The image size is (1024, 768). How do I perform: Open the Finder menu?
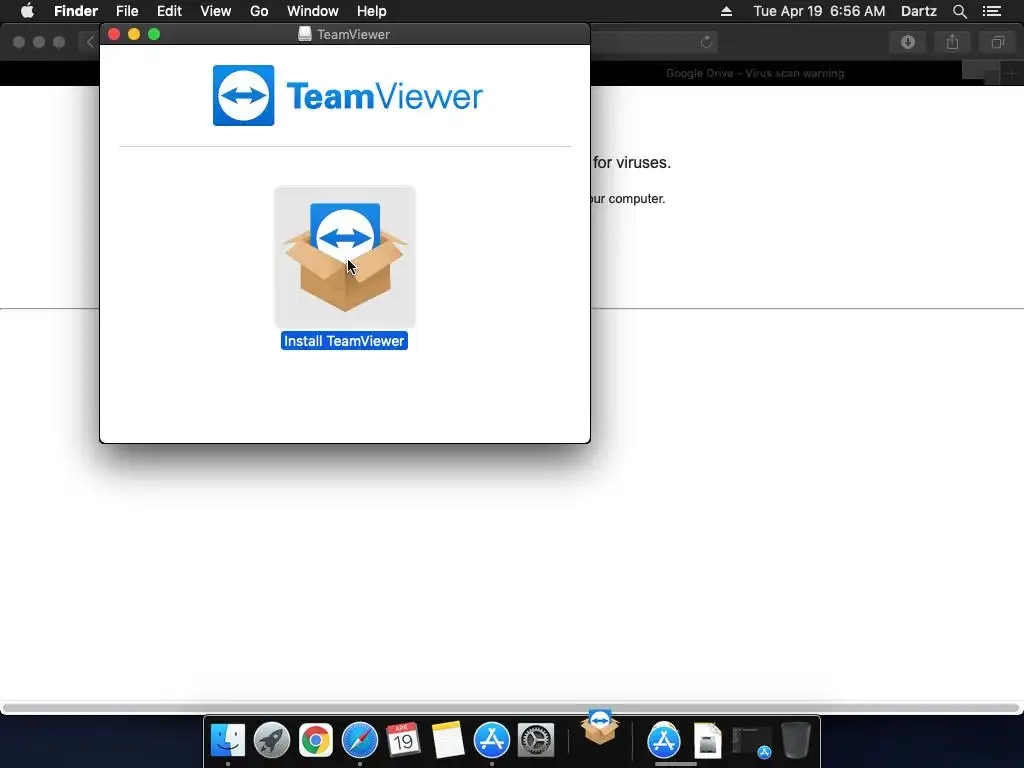click(x=76, y=11)
